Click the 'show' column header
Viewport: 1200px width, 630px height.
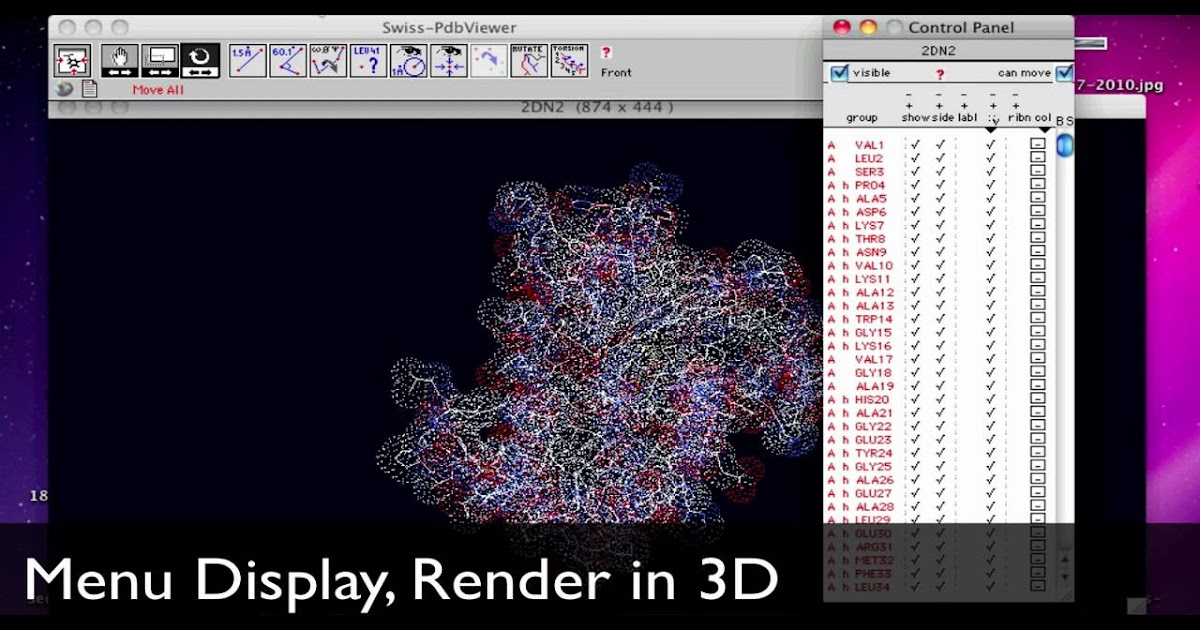915,118
